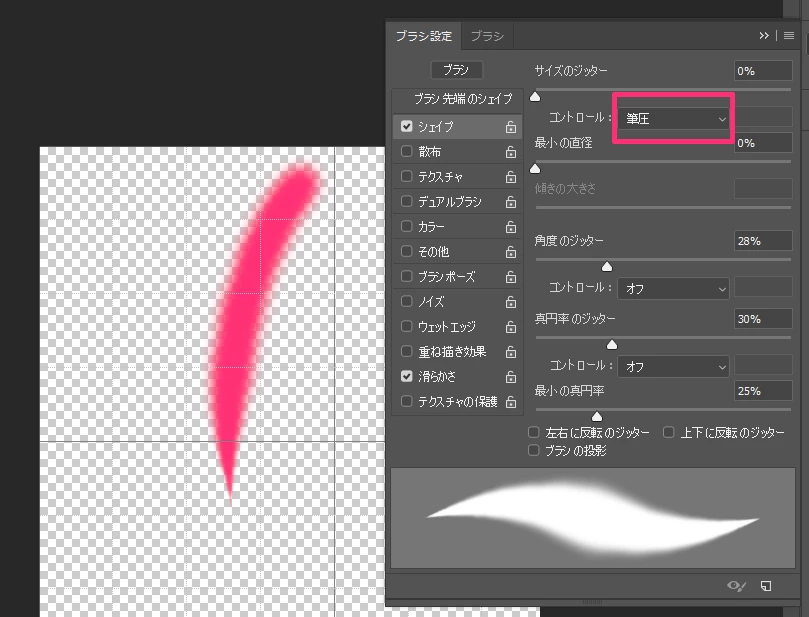Toggle lock icon for その他 row
This screenshot has height=617, width=809.
510,252
